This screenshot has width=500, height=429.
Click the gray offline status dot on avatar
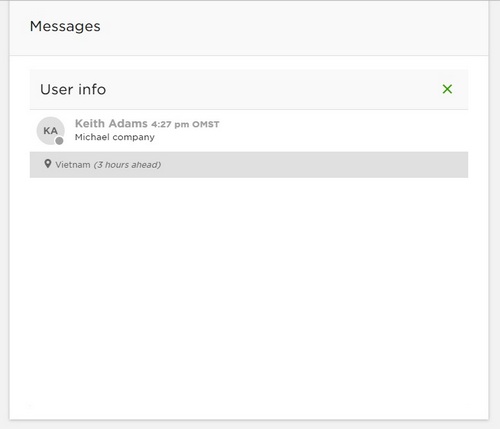click(59, 141)
